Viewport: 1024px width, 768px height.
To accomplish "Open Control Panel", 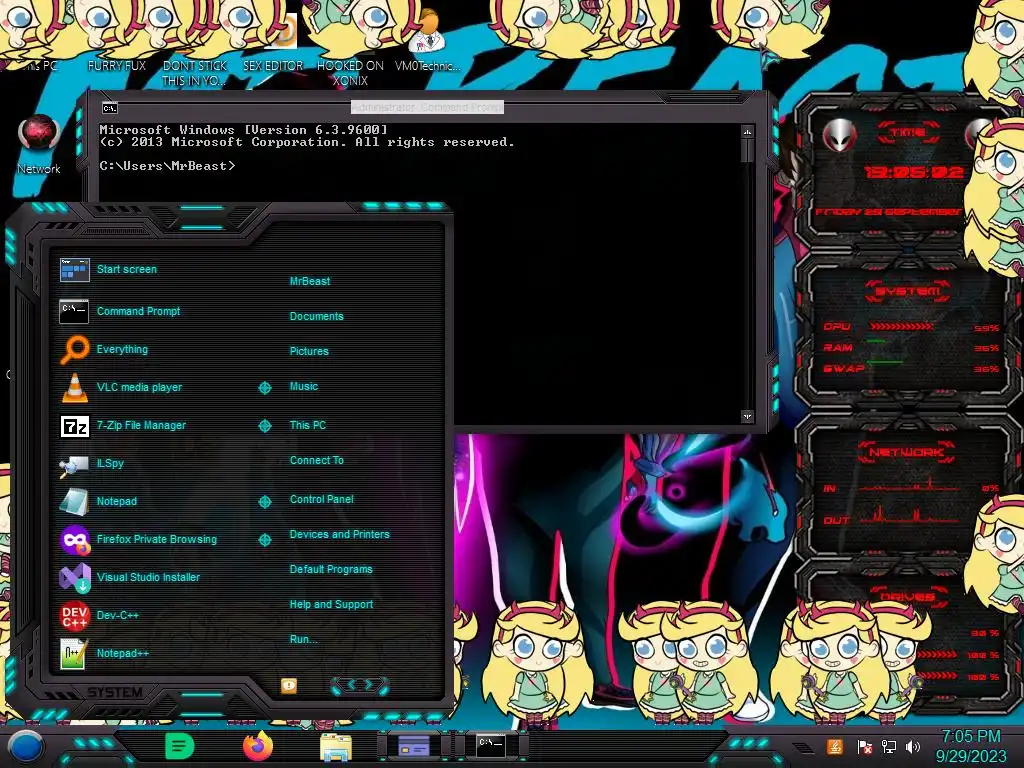I will point(321,499).
